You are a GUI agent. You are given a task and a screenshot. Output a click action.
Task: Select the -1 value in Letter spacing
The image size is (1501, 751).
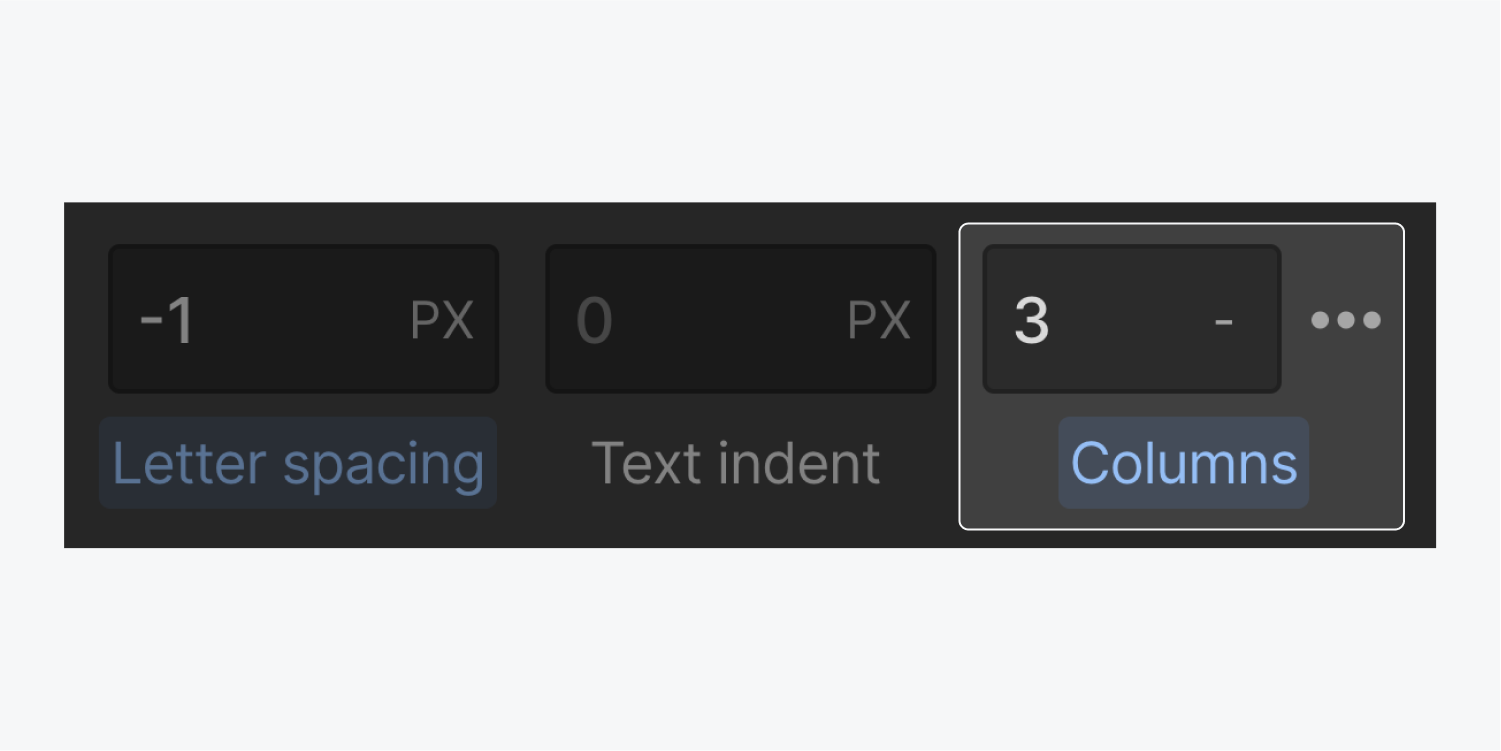coord(167,321)
